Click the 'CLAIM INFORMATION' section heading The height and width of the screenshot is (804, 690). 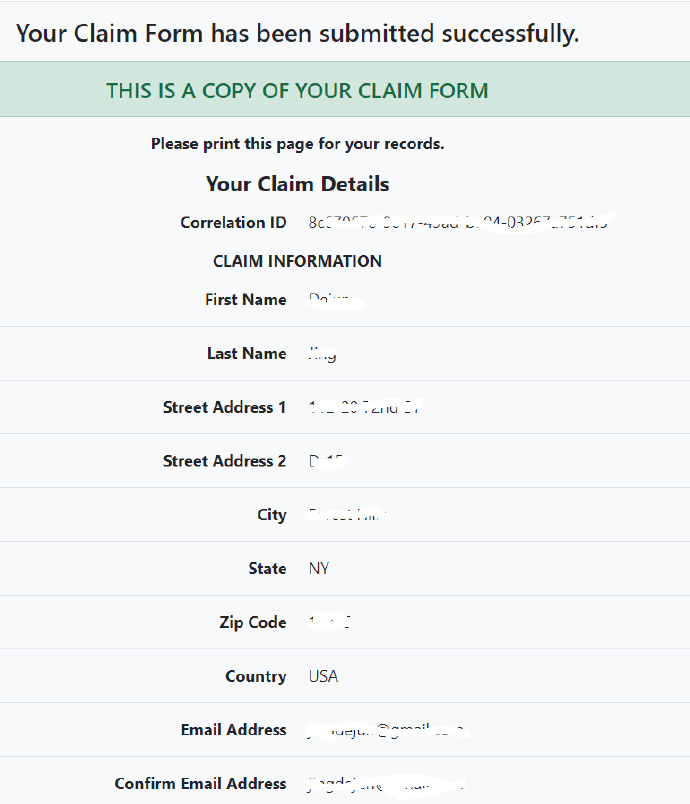[297, 261]
